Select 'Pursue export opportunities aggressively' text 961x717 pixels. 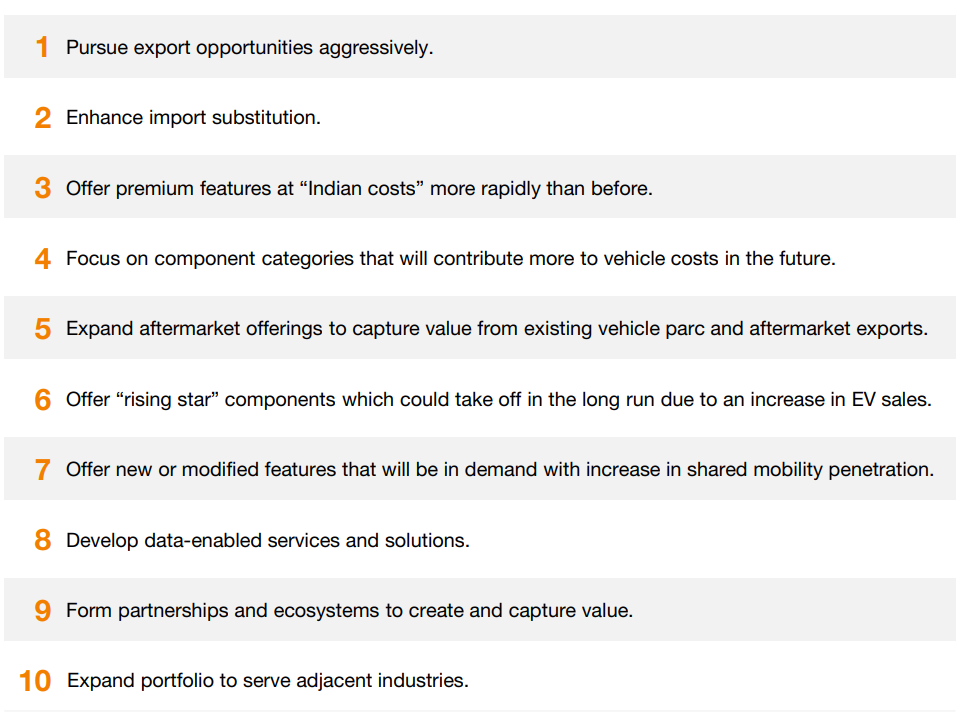click(249, 48)
